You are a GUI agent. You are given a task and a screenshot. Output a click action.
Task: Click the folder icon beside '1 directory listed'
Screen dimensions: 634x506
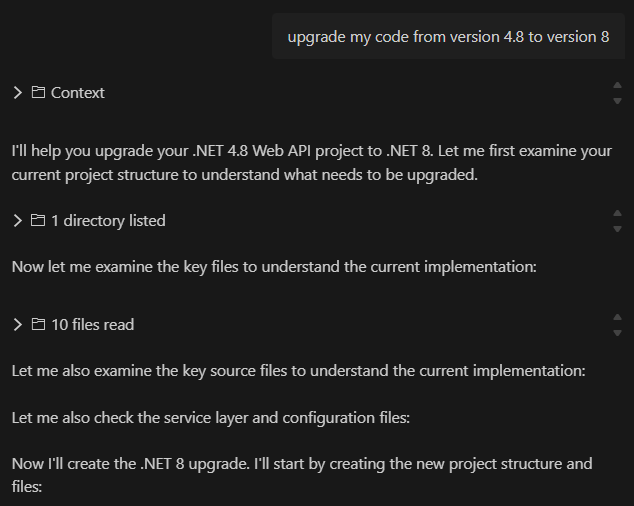(x=38, y=220)
